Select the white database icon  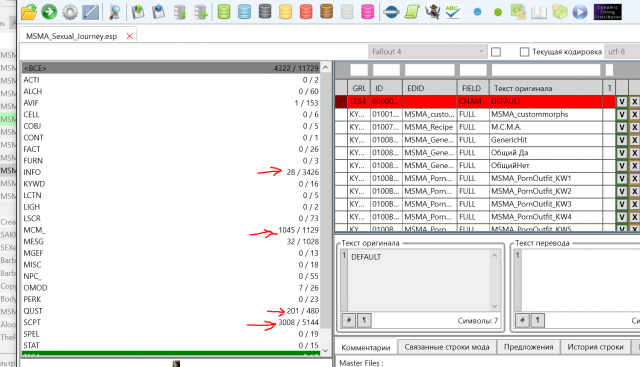[x=347, y=11]
